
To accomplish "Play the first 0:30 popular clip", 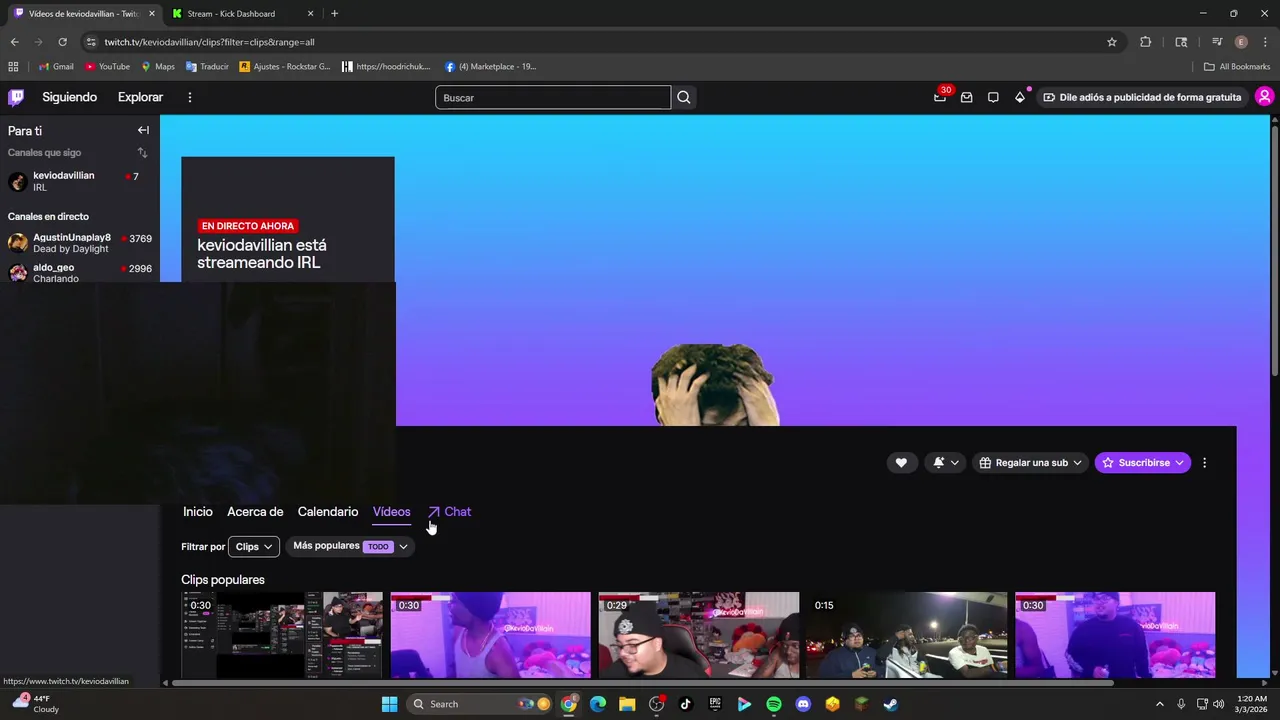I will pos(282,635).
